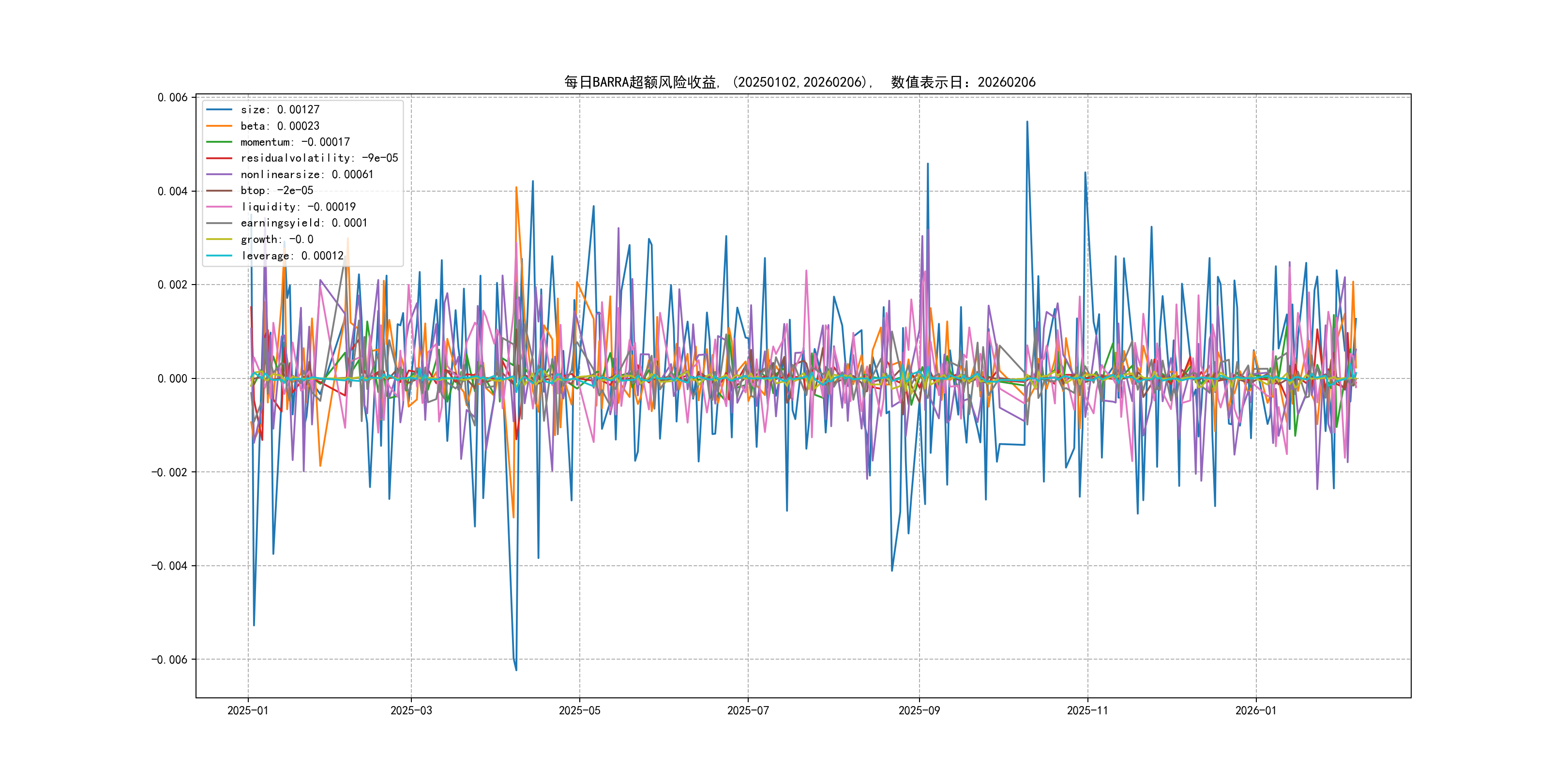Click the btop legend entry
The image size is (1568, 784).
point(276,191)
